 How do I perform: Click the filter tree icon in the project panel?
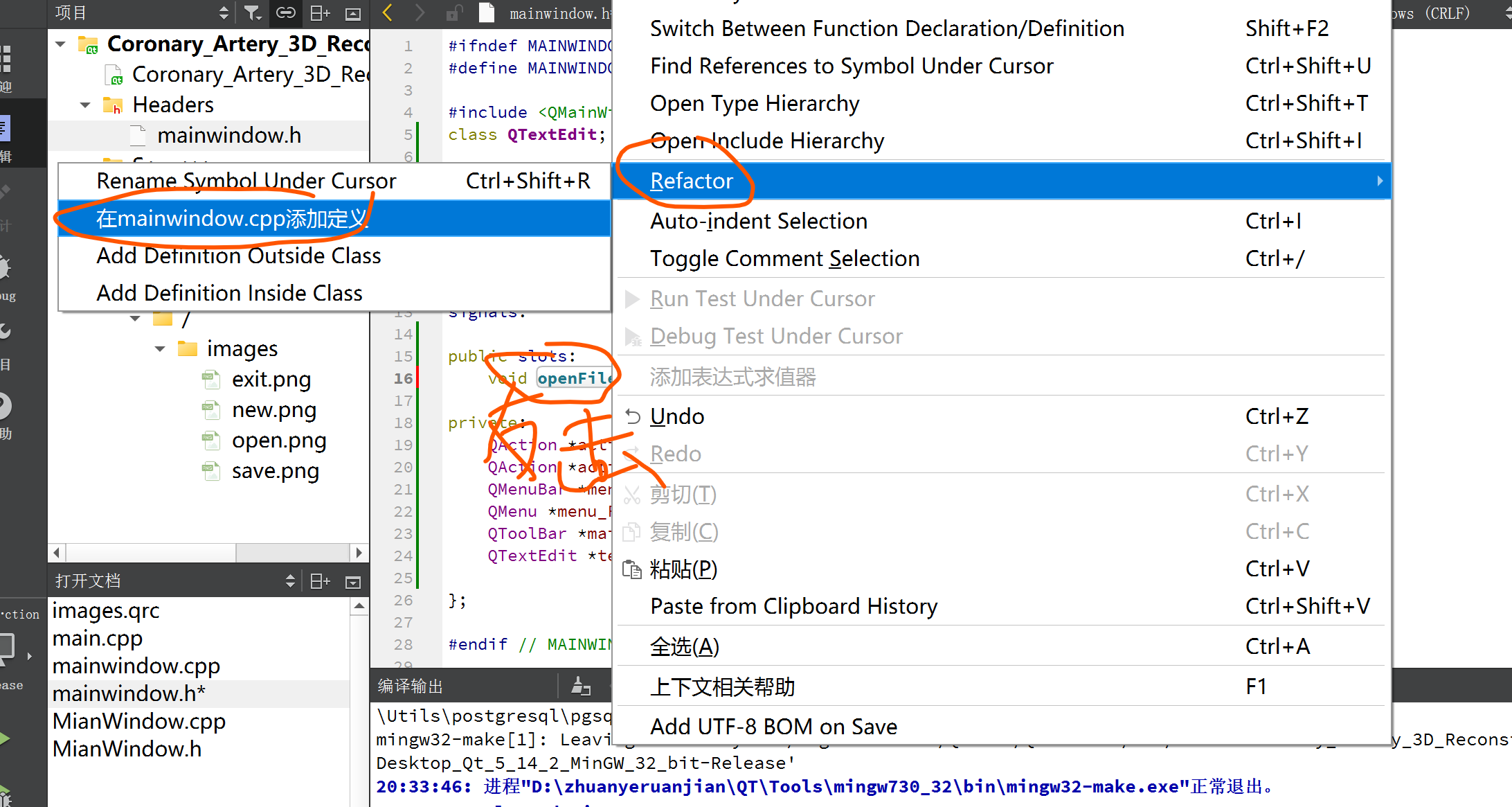pos(253,12)
